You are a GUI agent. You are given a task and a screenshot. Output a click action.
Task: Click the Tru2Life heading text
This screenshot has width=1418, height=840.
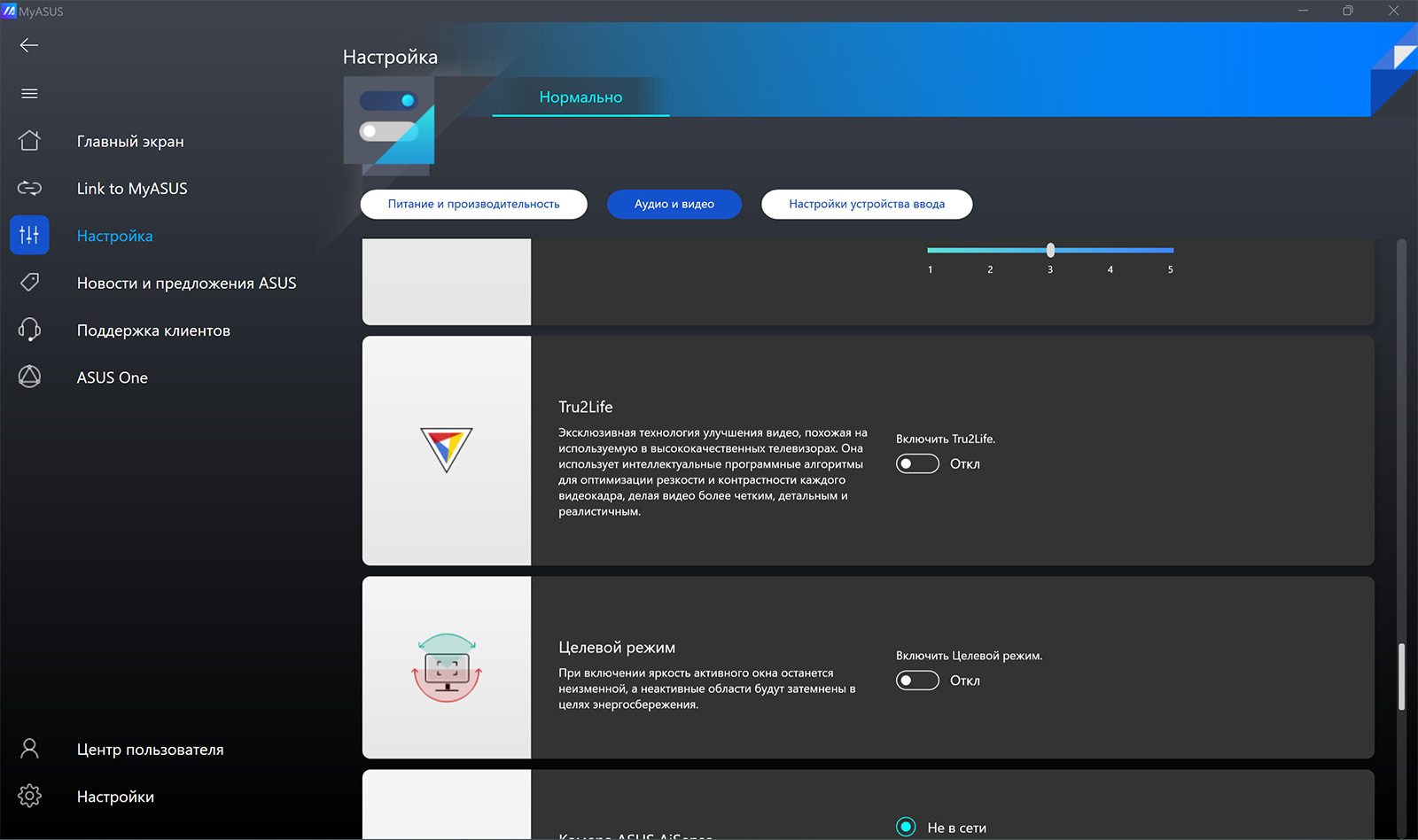click(585, 407)
